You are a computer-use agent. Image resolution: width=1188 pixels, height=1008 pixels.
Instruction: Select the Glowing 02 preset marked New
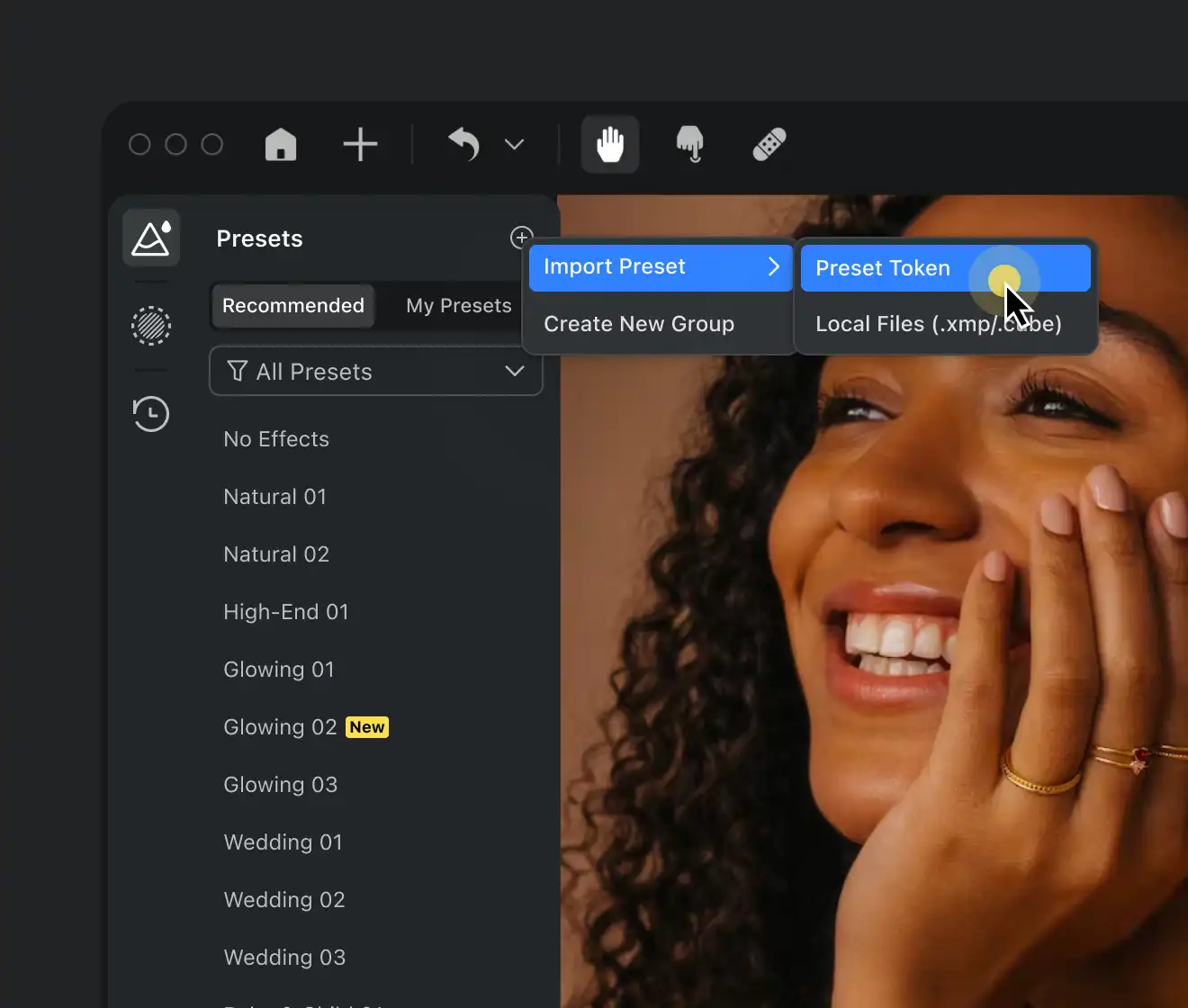(x=279, y=726)
